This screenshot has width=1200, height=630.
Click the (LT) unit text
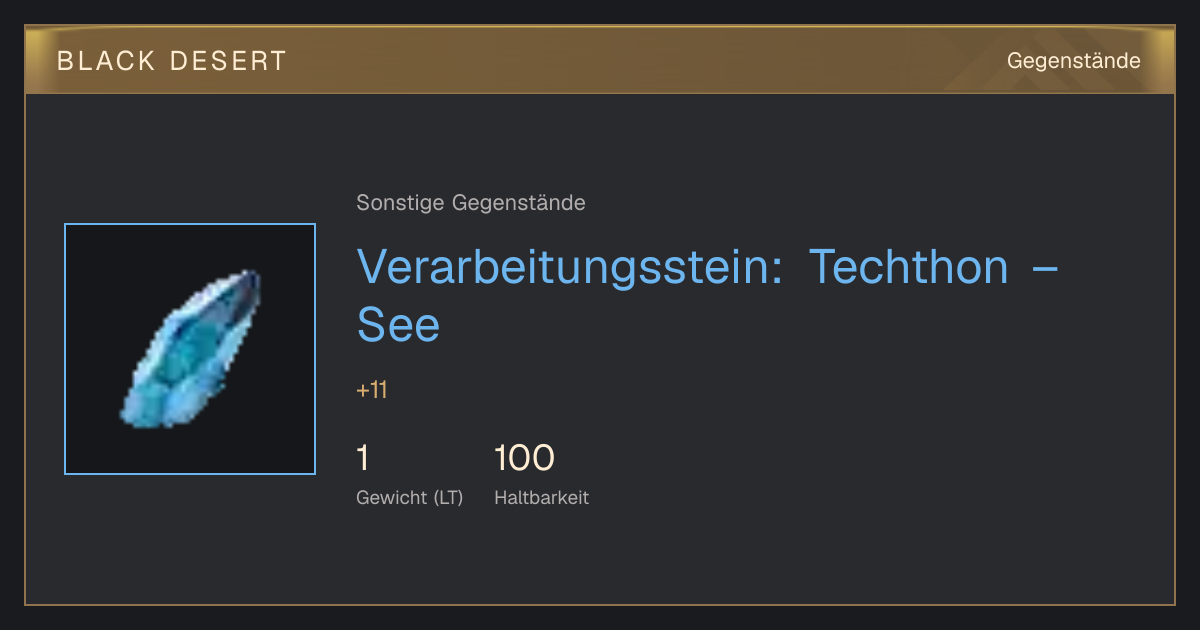448,498
